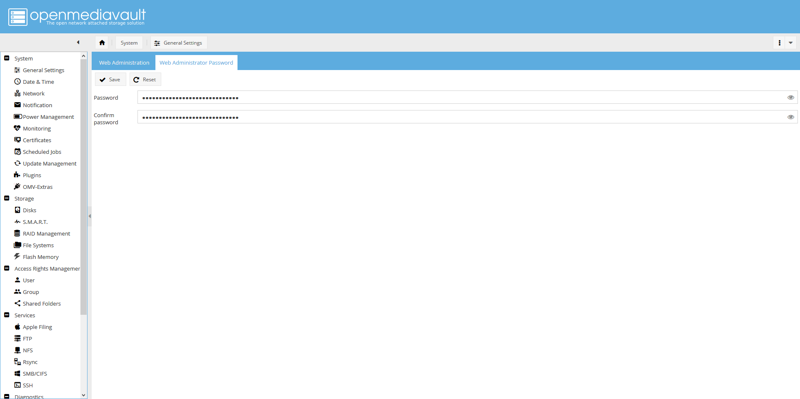The image size is (800, 399).
Task: Click the NFS sidebar icon
Action: point(17,350)
